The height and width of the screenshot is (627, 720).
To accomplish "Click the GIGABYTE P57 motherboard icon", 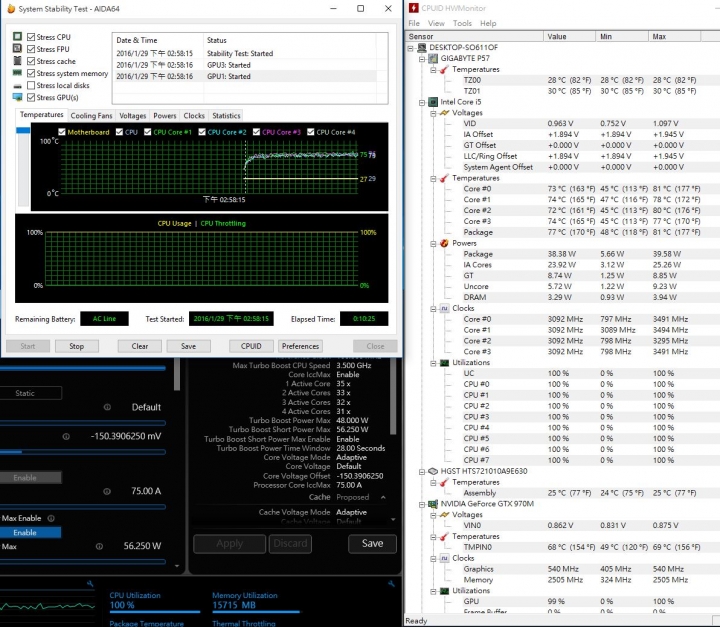I will coord(433,58).
